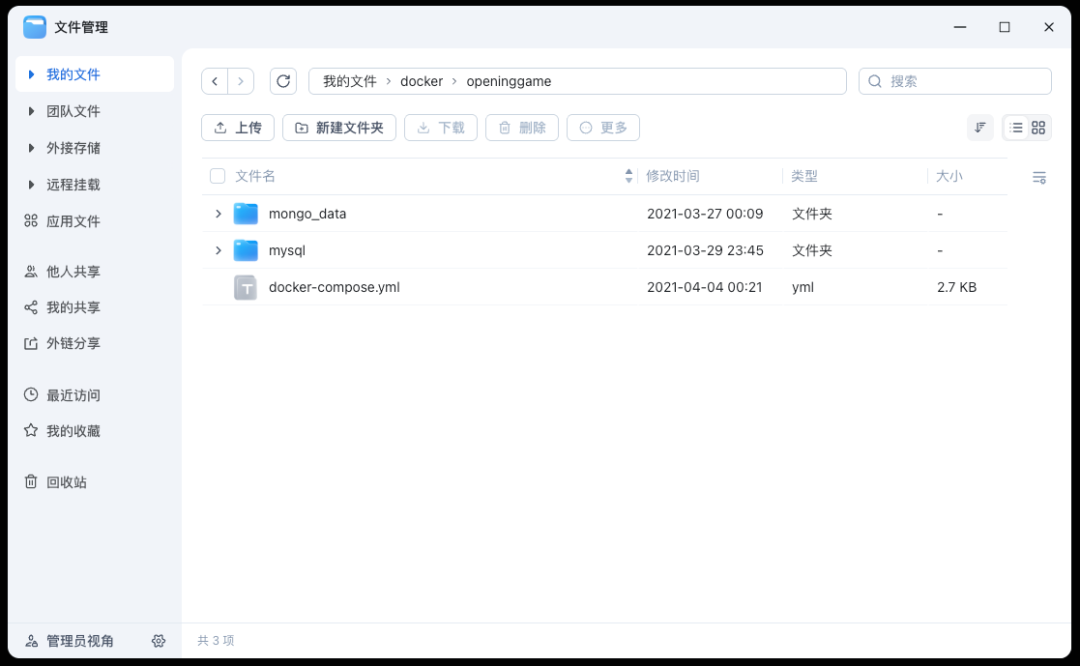Click the sort order icon in the toolbar

(980, 127)
